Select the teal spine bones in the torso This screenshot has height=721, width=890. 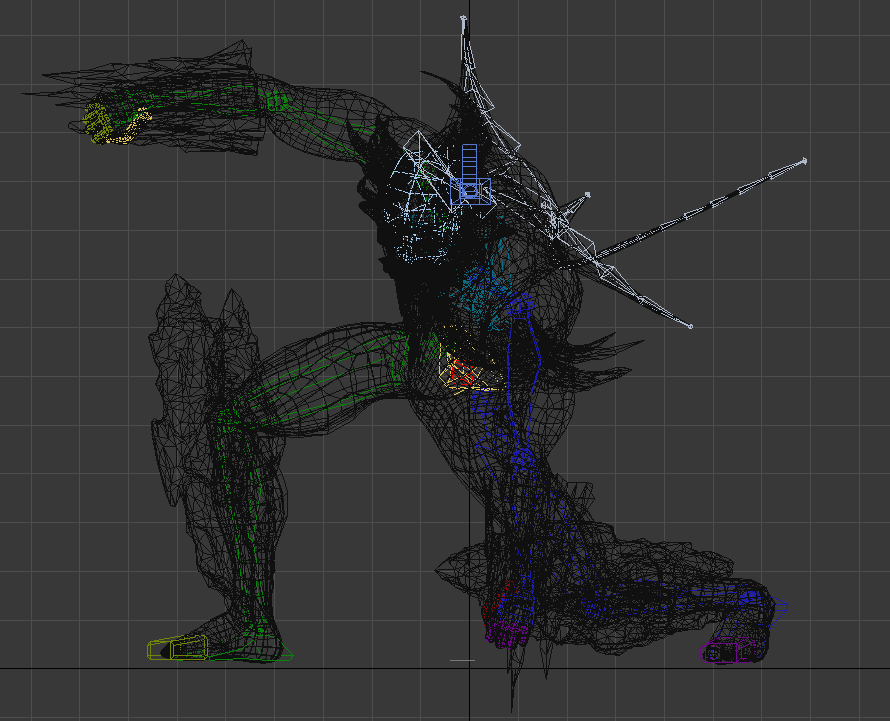coord(480,290)
